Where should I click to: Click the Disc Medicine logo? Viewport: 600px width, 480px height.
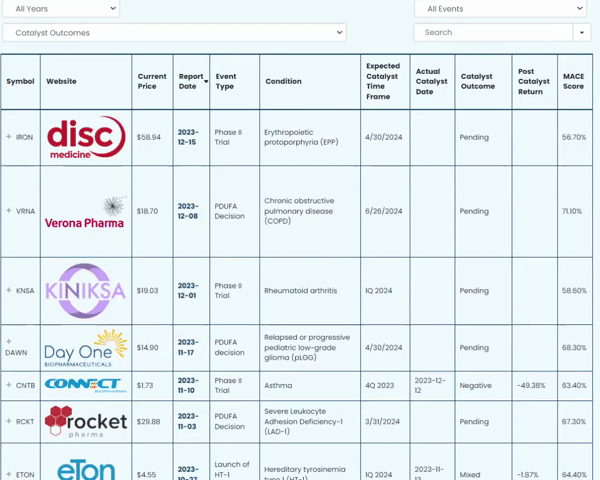click(86, 137)
